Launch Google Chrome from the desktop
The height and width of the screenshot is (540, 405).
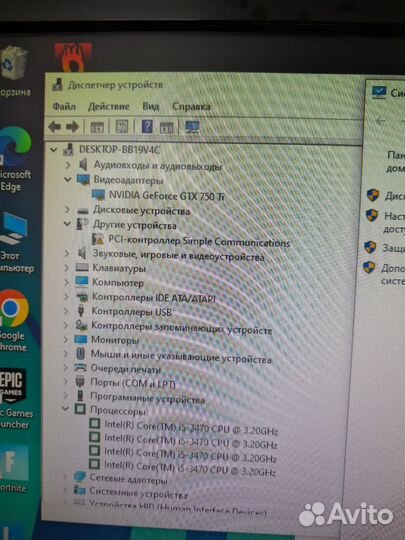(14, 320)
